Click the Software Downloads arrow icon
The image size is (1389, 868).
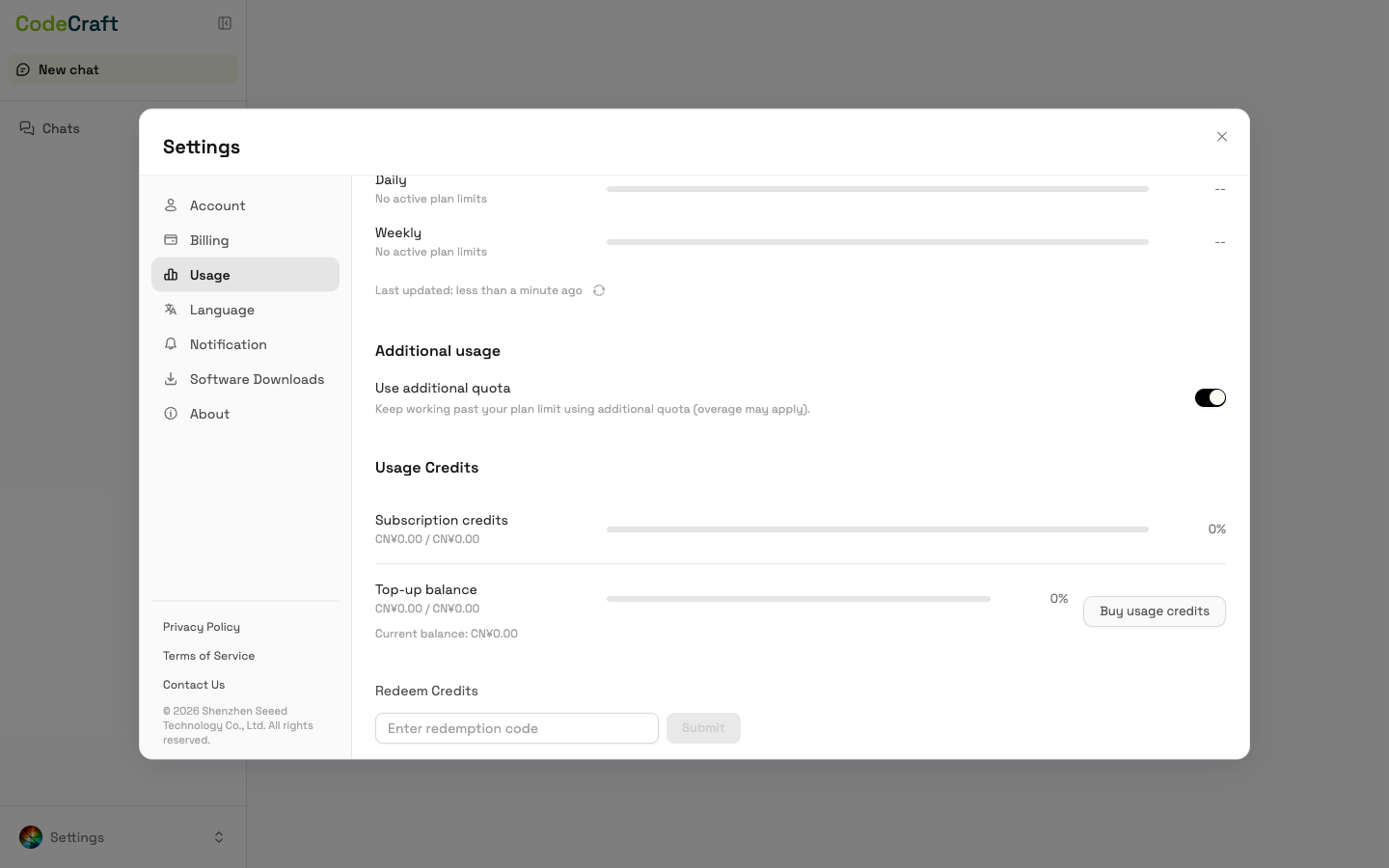[171, 379]
